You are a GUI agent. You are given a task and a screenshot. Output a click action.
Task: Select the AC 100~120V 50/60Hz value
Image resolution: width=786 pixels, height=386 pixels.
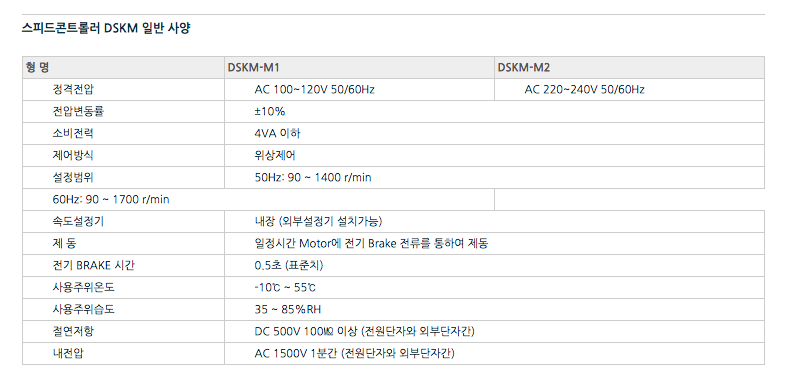tap(314, 90)
